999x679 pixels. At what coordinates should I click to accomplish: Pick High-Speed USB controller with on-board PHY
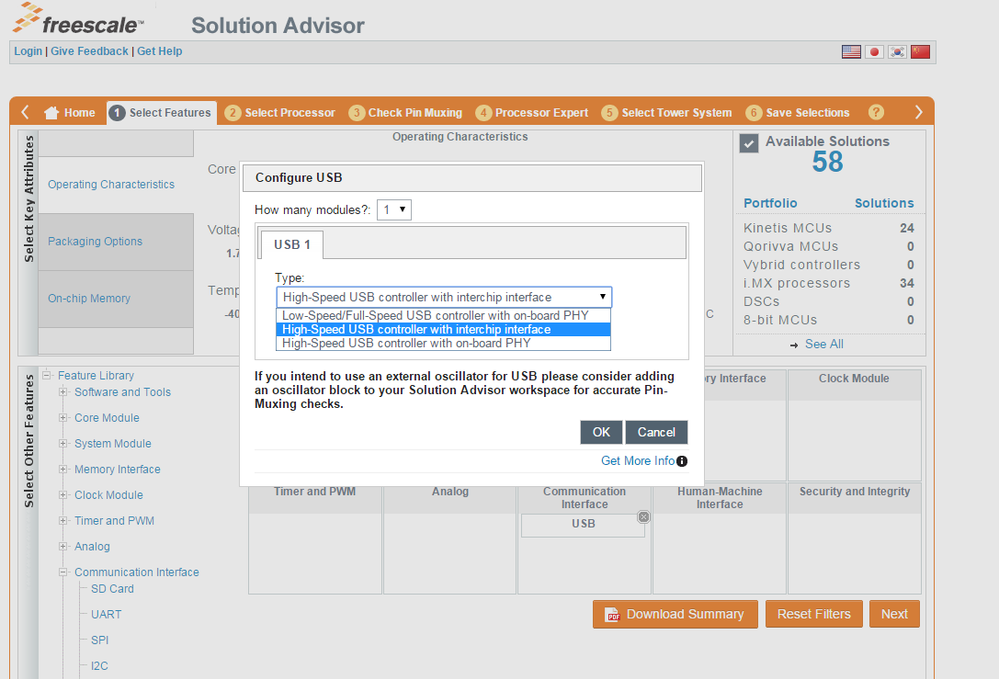click(443, 343)
